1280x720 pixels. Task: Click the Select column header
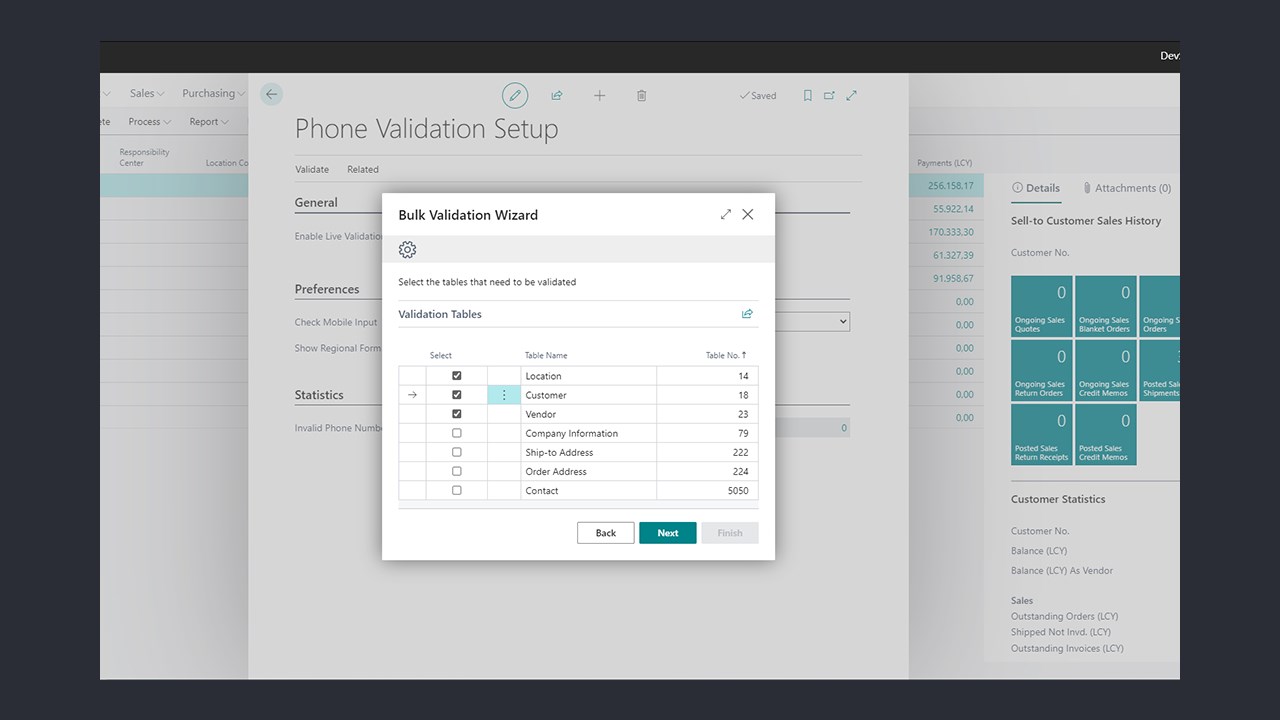coord(441,355)
